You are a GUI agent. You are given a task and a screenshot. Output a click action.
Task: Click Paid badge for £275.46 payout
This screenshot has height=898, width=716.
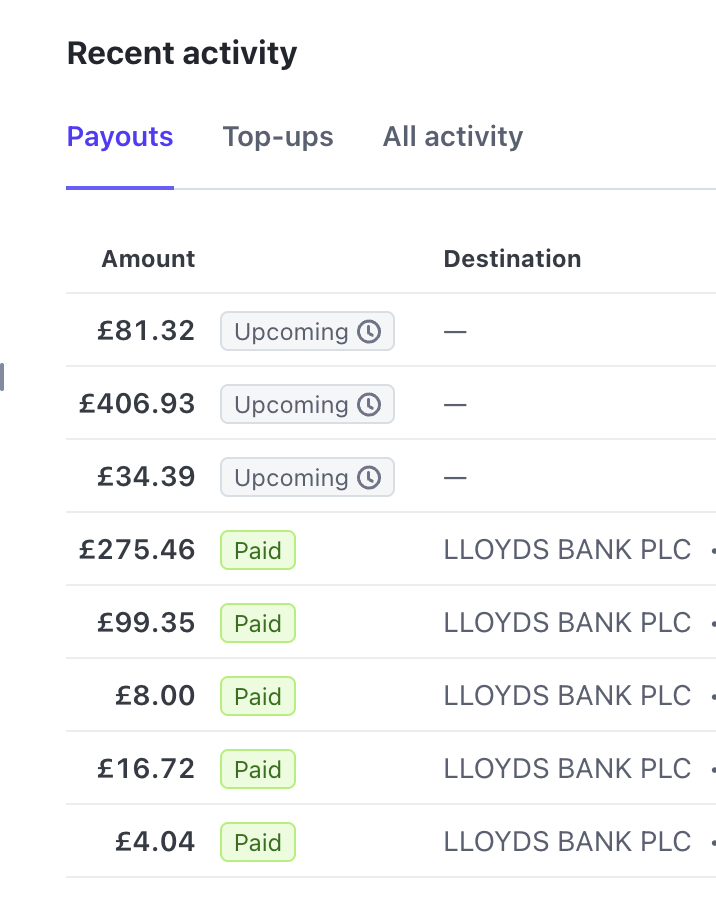pos(258,550)
